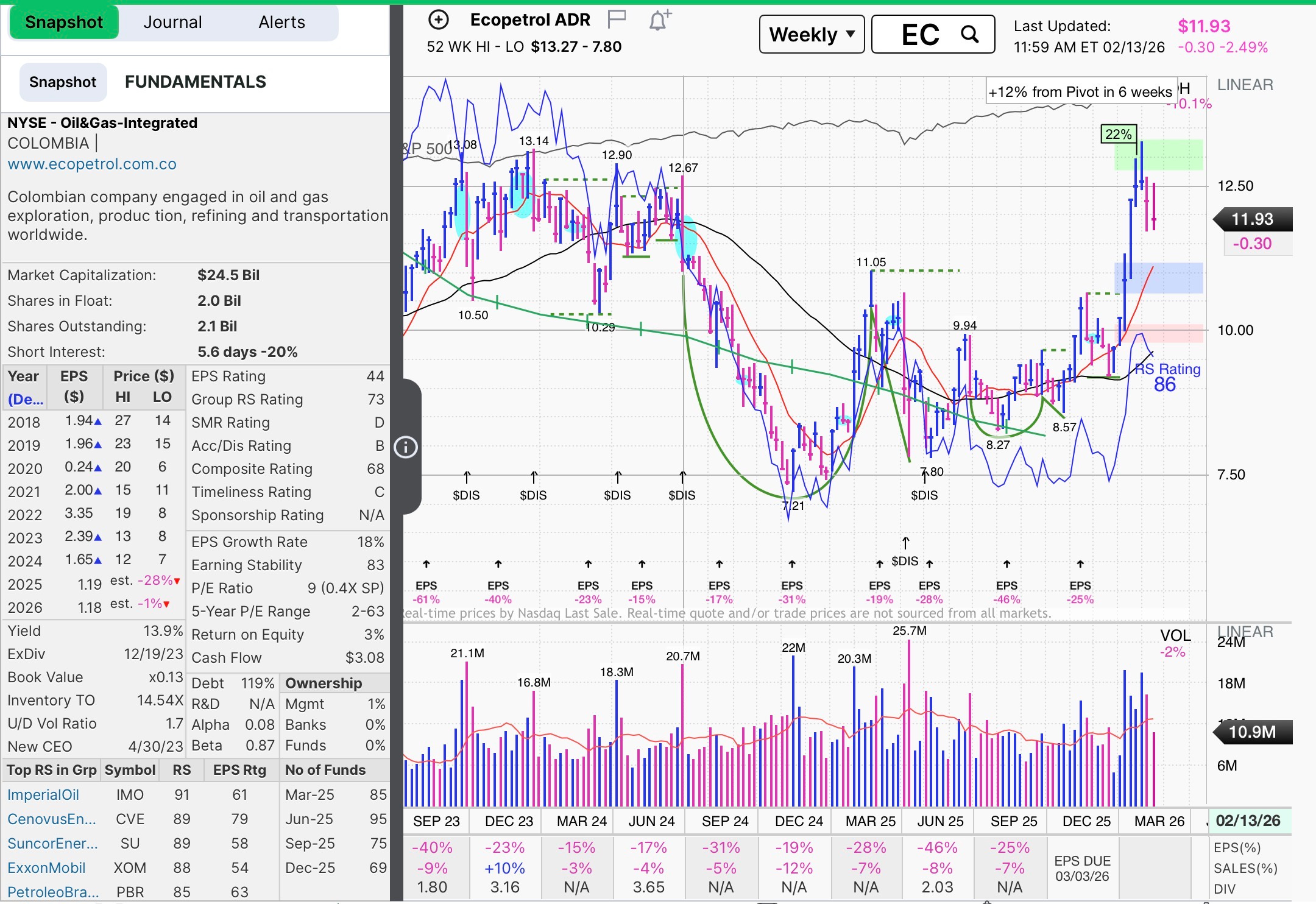Click green 22% profit label on chart

click(1118, 134)
